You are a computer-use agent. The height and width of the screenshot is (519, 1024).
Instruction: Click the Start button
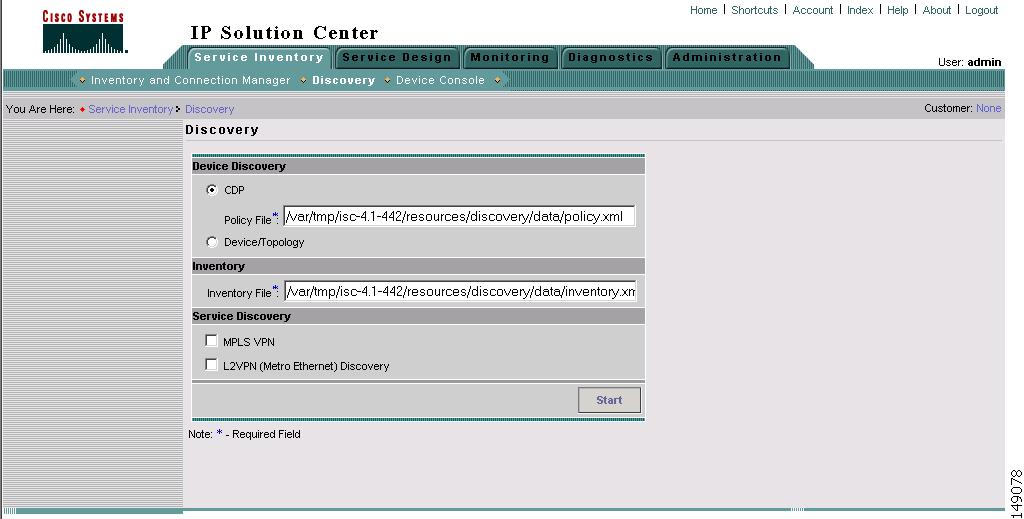[609, 400]
